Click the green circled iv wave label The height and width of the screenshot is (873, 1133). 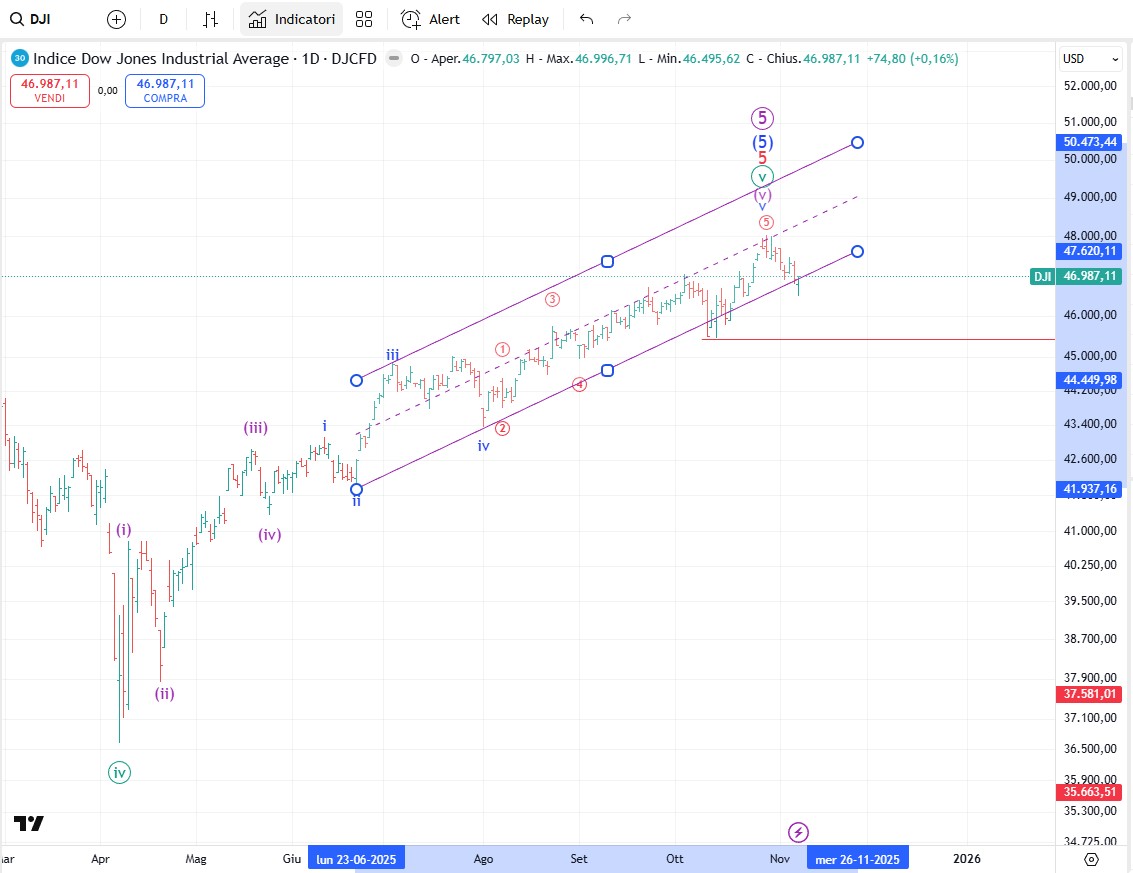[x=119, y=773]
